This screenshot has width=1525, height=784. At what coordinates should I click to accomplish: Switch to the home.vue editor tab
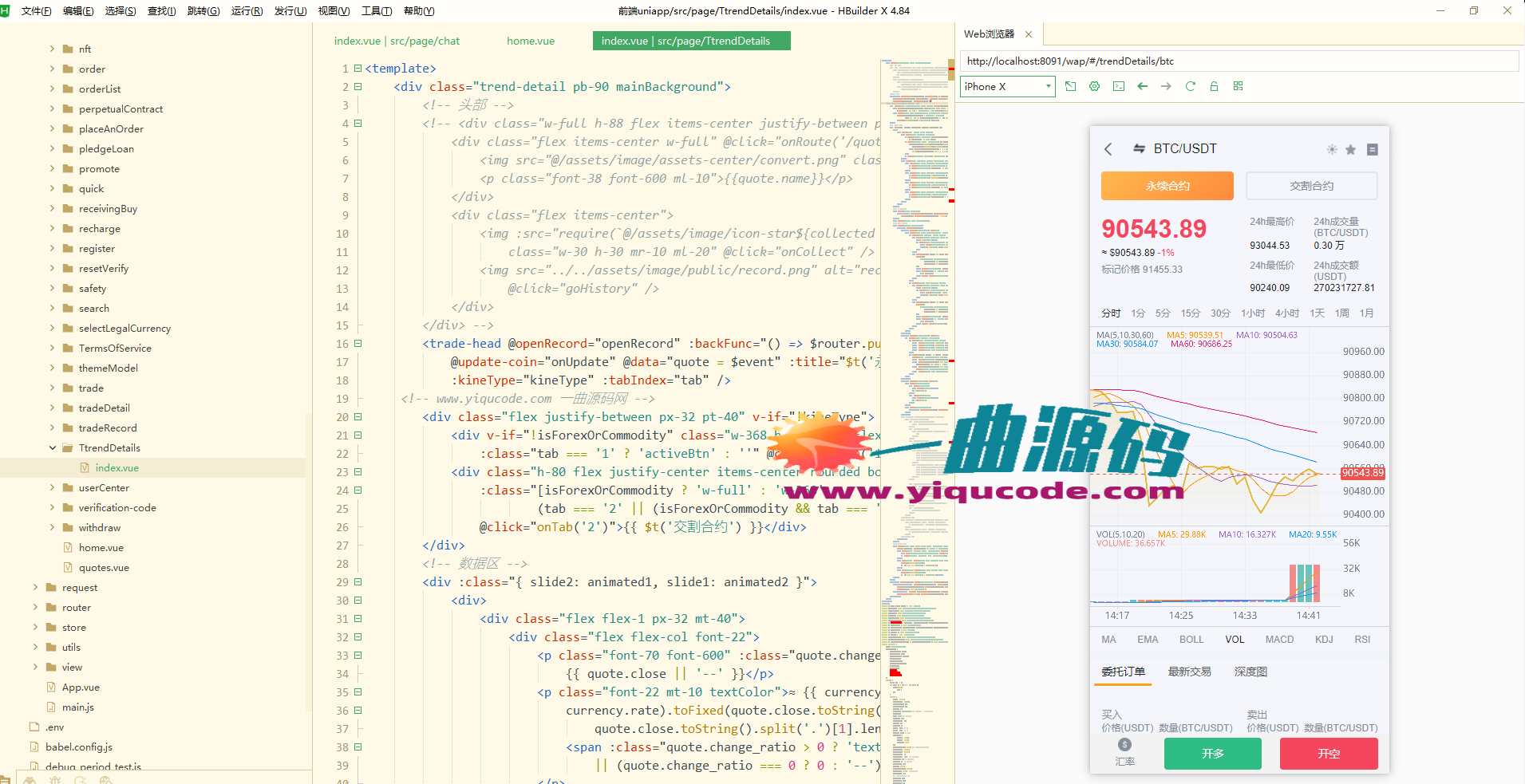coord(530,41)
